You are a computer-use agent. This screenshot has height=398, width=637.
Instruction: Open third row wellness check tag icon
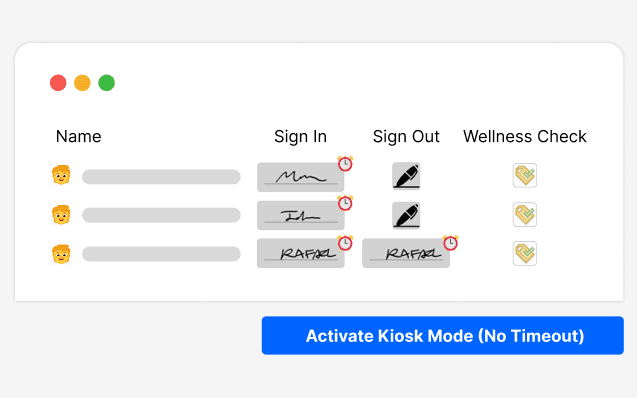point(524,253)
